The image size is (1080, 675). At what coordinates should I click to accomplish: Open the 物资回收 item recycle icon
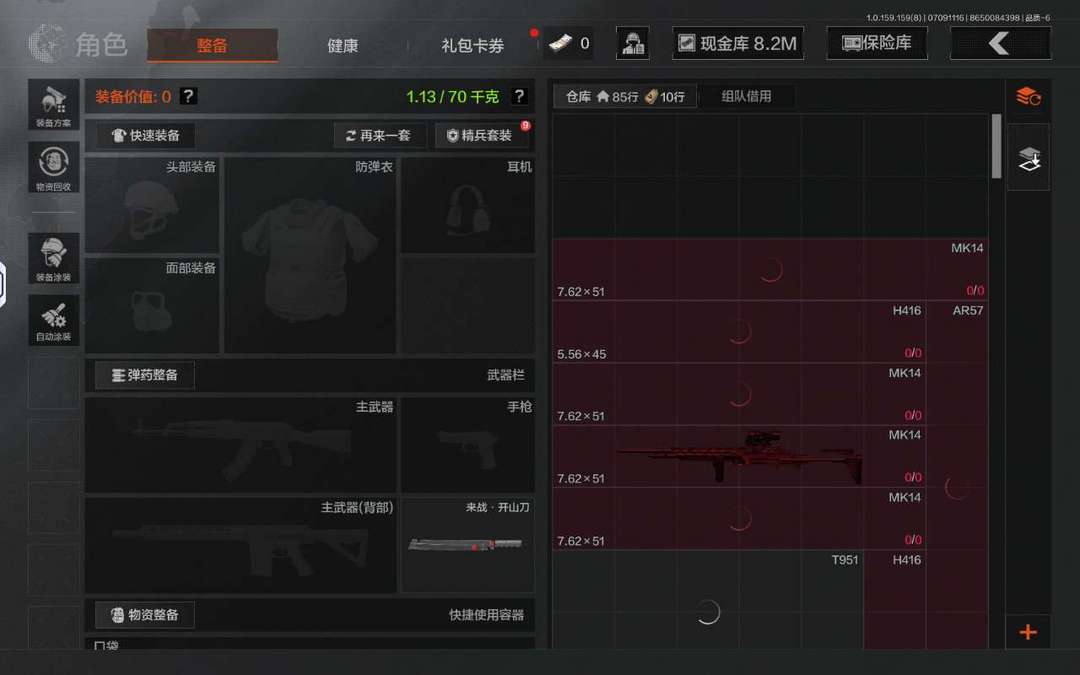pyautogui.click(x=54, y=167)
